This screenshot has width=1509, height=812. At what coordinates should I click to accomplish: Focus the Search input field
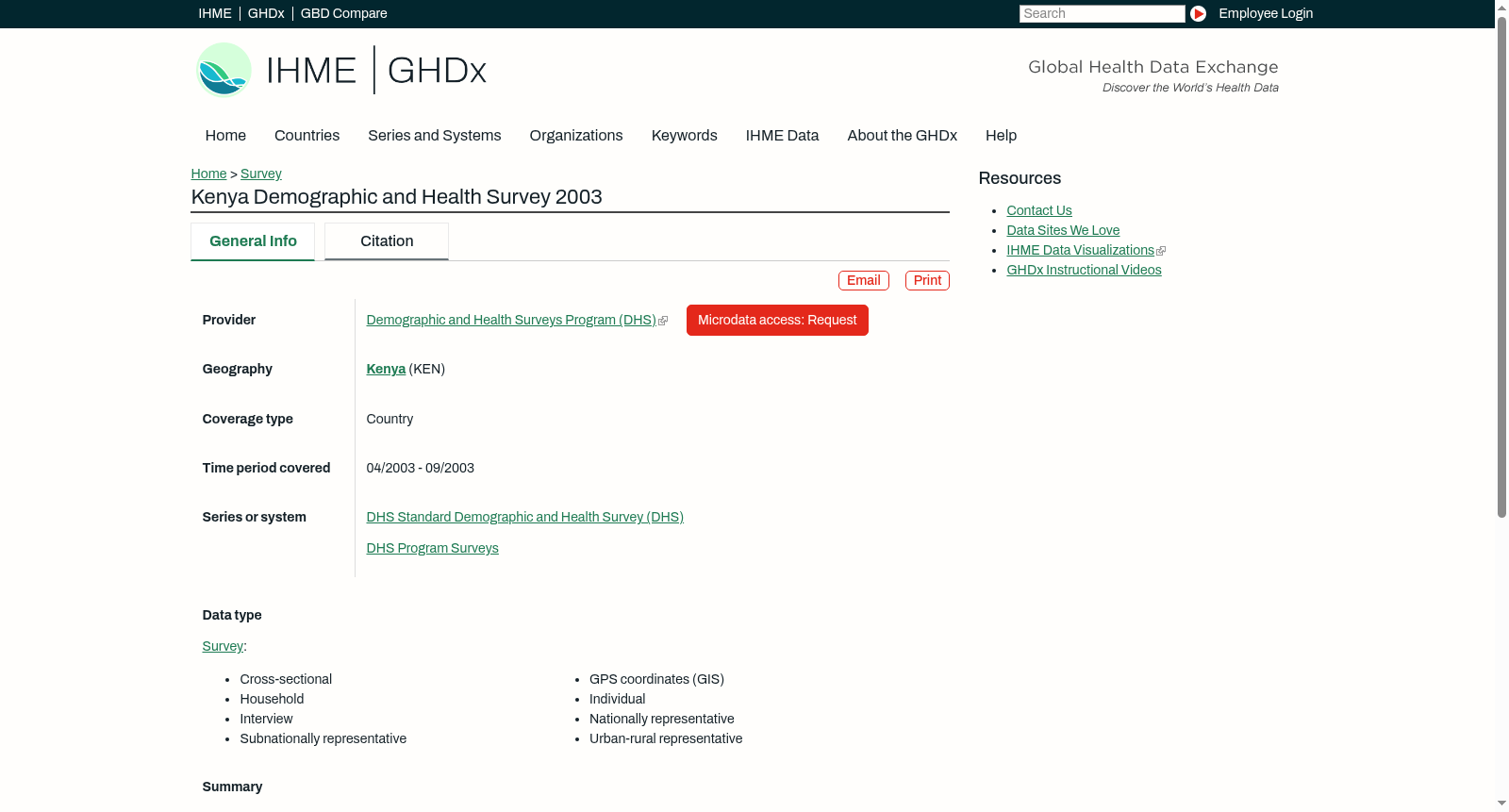pos(1102,13)
